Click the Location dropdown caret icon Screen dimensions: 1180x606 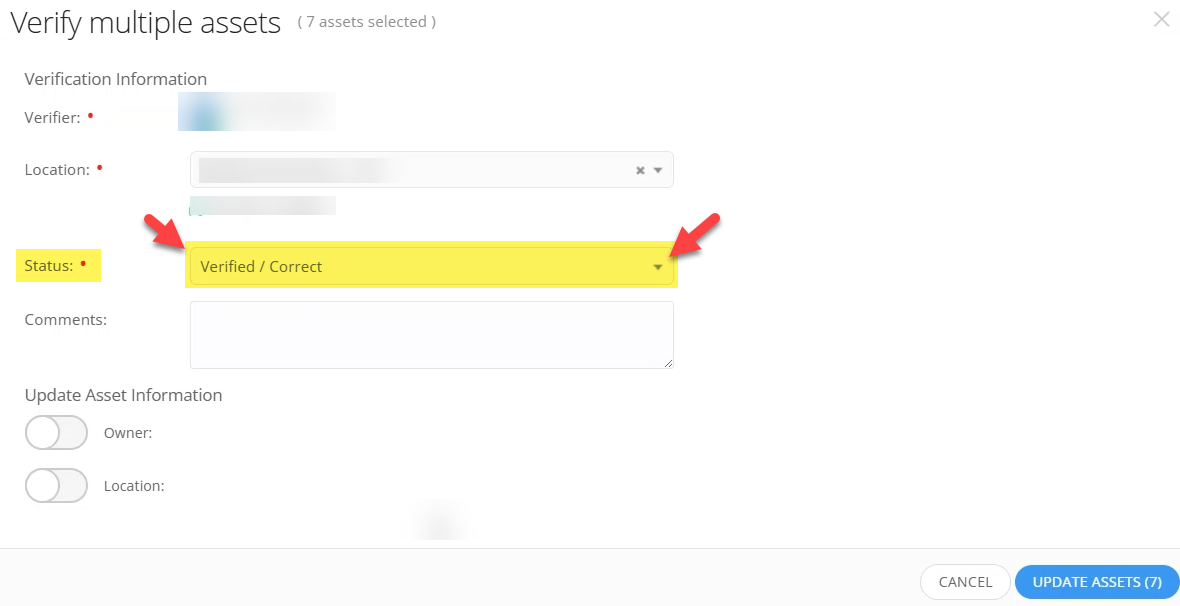pos(658,170)
